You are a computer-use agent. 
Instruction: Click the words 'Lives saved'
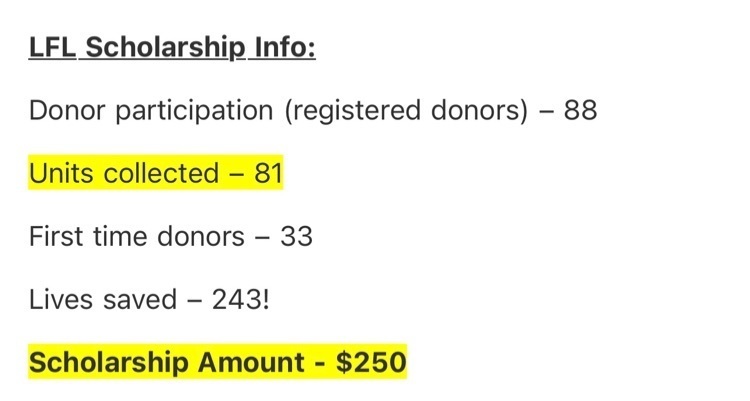[x=103, y=300]
